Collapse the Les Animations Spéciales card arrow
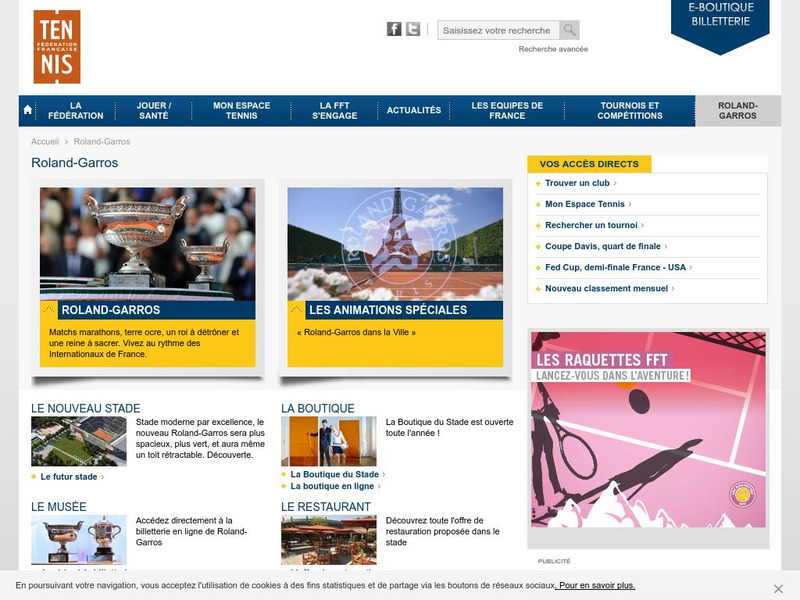The image size is (800, 600). click(x=296, y=310)
